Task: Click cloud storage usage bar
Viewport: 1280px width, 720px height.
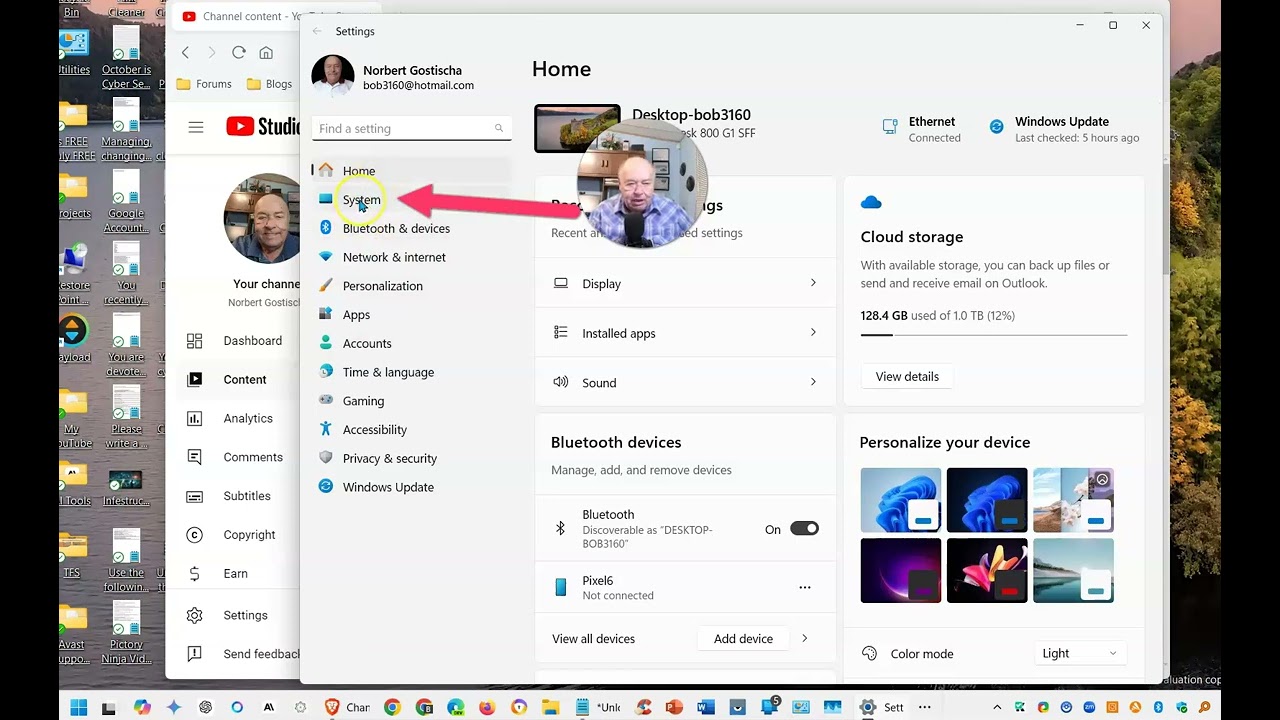Action: [x=994, y=335]
